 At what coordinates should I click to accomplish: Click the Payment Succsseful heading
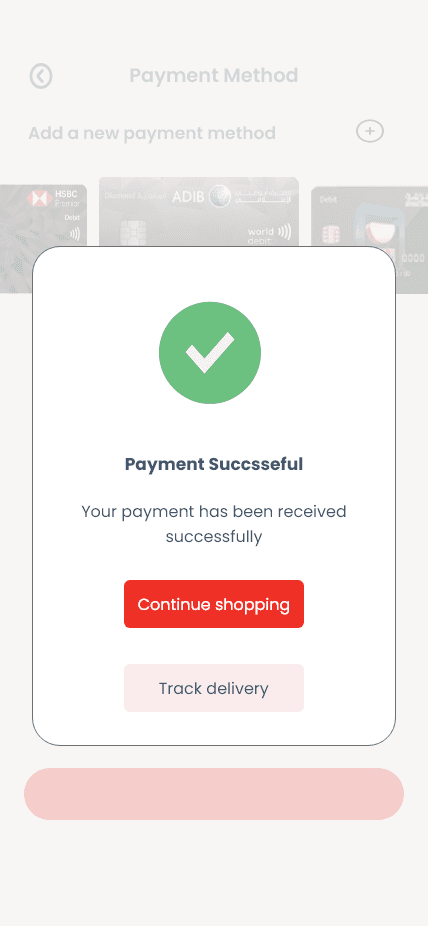pos(214,464)
